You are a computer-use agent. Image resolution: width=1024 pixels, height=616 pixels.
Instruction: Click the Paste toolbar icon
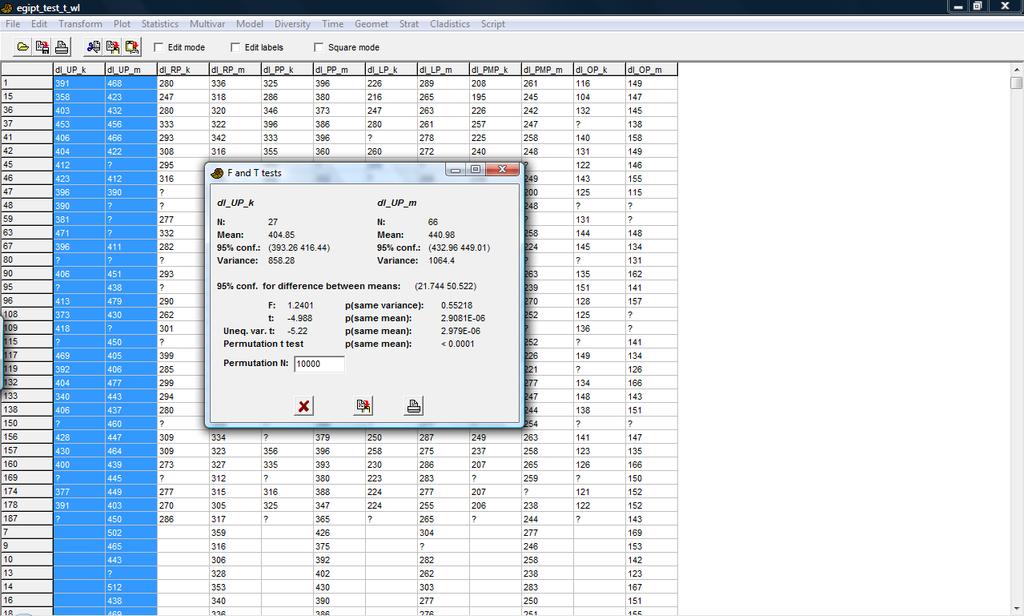[132, 47]
